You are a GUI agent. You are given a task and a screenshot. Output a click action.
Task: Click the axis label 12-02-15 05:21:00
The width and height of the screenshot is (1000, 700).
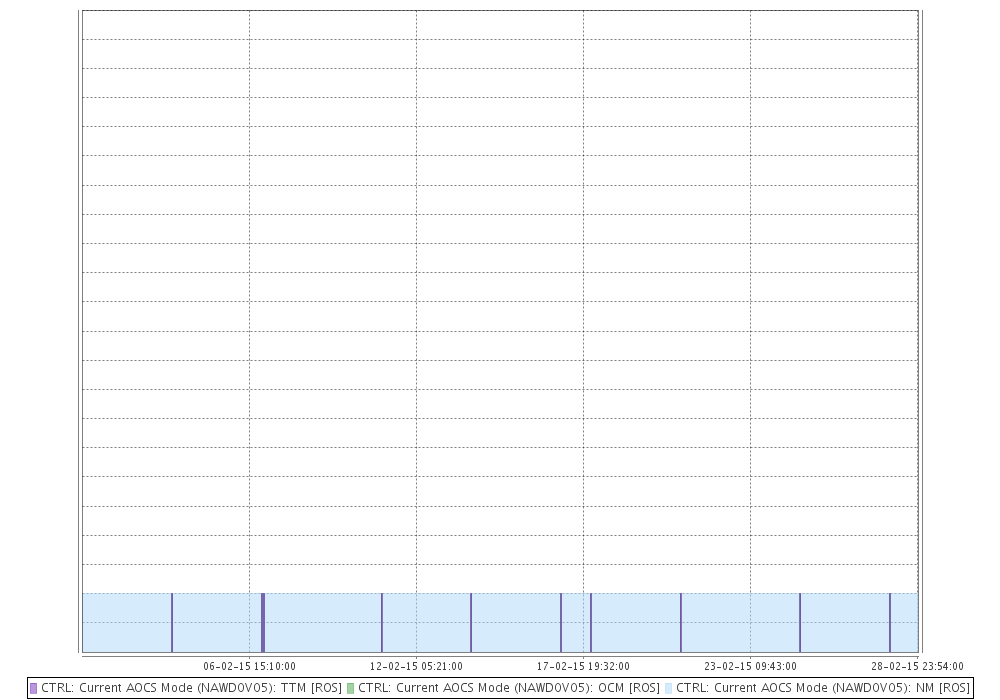416,666
